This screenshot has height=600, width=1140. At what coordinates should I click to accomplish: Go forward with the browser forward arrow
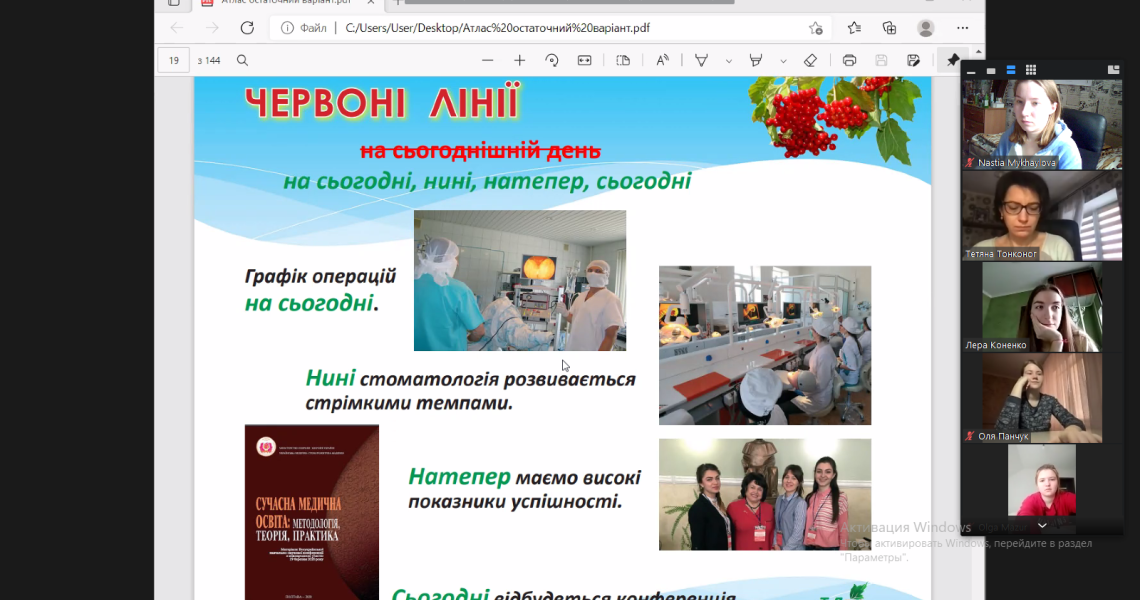point(212,28)
